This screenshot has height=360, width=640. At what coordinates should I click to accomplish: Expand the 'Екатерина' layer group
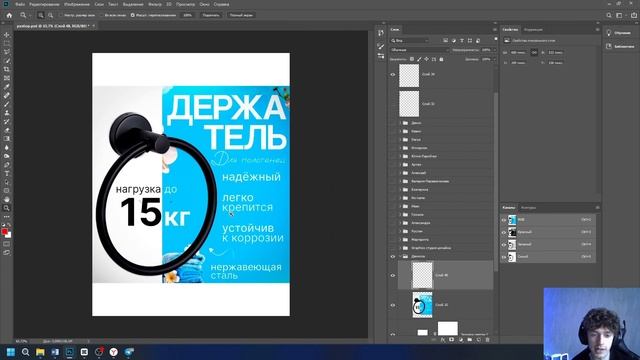coord(400,189)
